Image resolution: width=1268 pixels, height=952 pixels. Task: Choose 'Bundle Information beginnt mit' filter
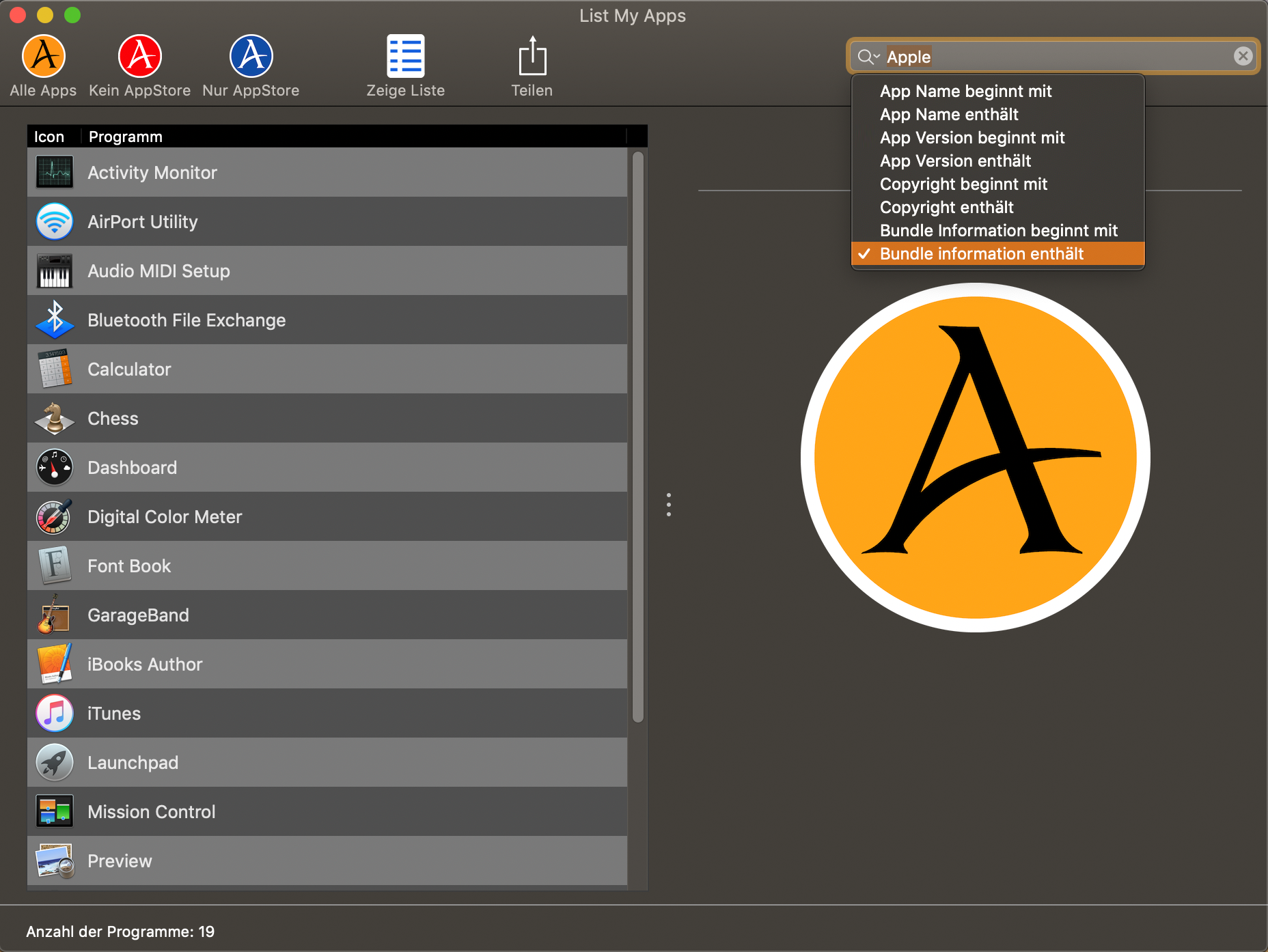(x=997, y=231)
